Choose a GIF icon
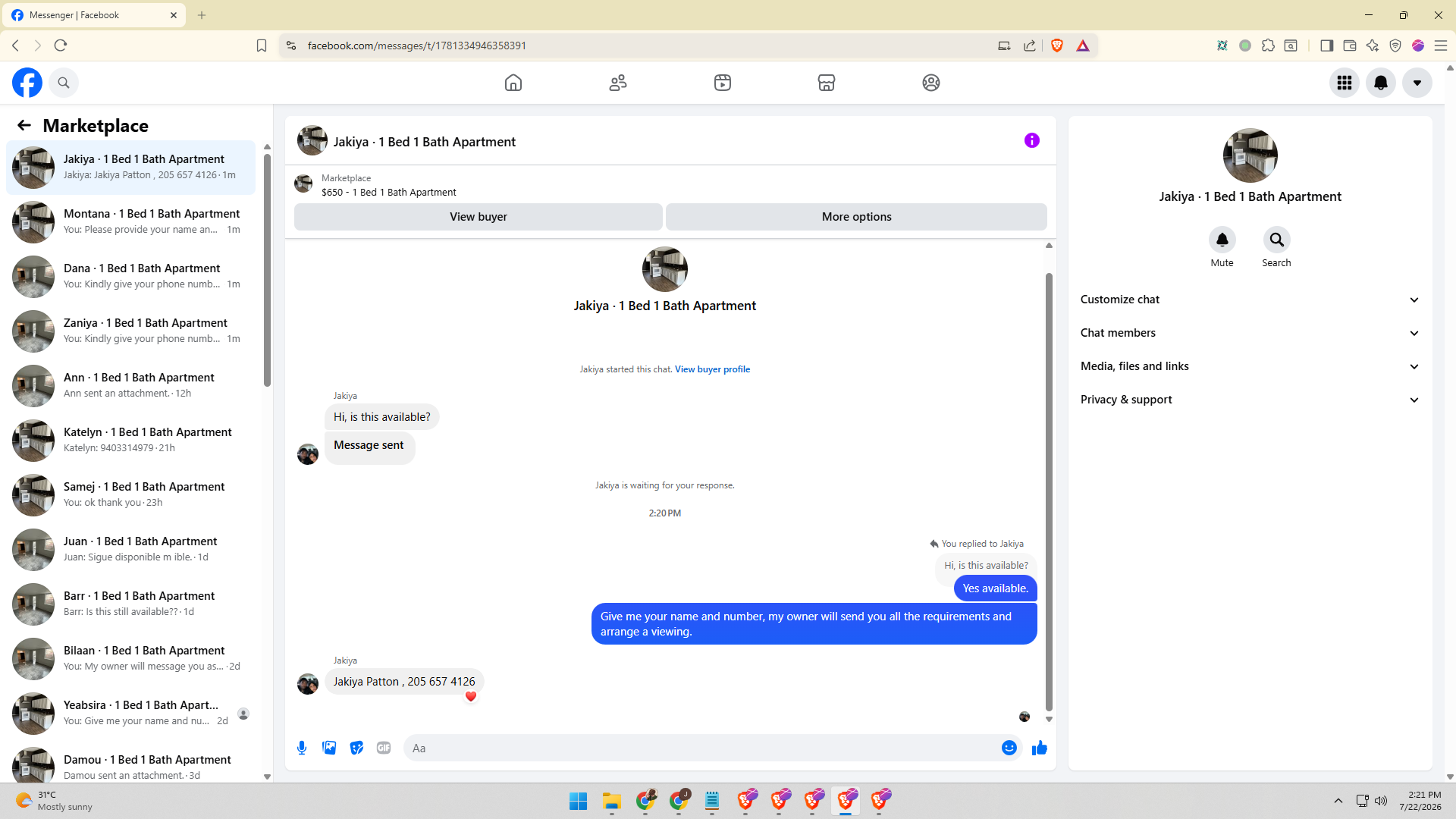The width and height of the screenshot is (1456, 819). (x=384, y=748)
